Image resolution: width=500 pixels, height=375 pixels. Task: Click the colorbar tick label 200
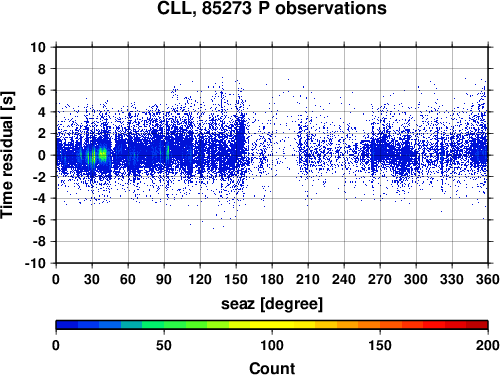[488, 345]
